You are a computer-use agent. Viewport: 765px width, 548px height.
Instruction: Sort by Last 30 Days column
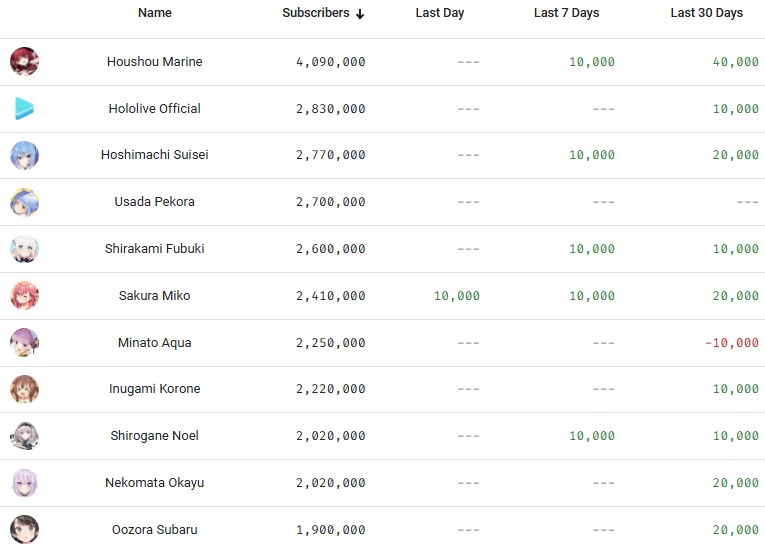click(x=706, y=13)
